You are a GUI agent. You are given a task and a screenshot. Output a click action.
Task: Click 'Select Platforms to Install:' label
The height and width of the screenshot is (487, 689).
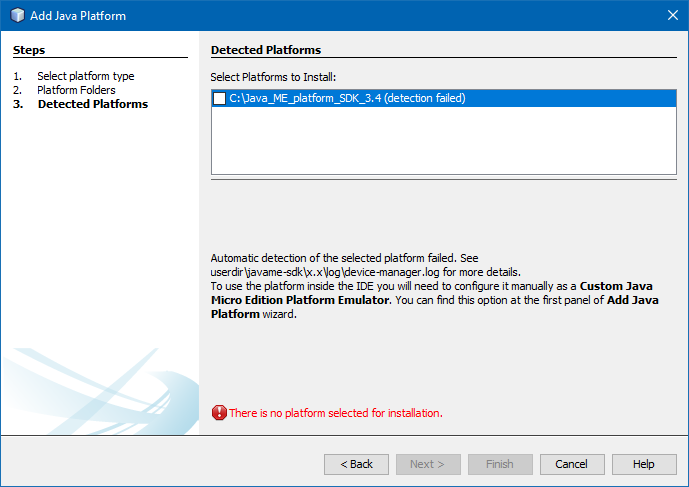[273, 77]
